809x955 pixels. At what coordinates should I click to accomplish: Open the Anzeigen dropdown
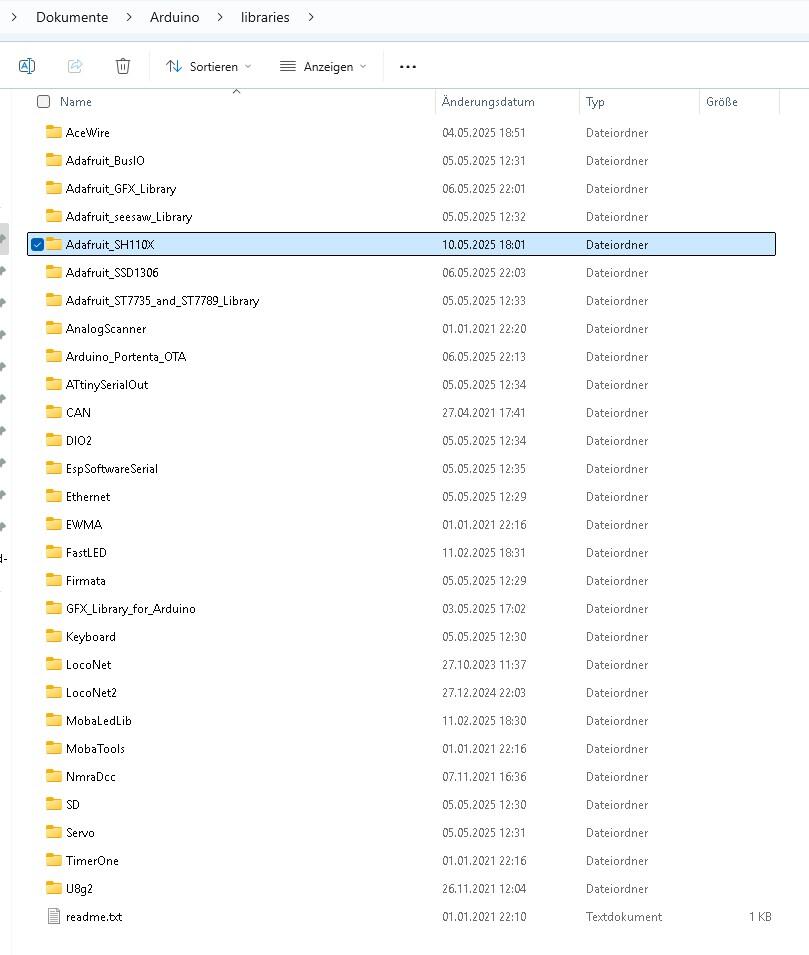(x=323, y=66)
